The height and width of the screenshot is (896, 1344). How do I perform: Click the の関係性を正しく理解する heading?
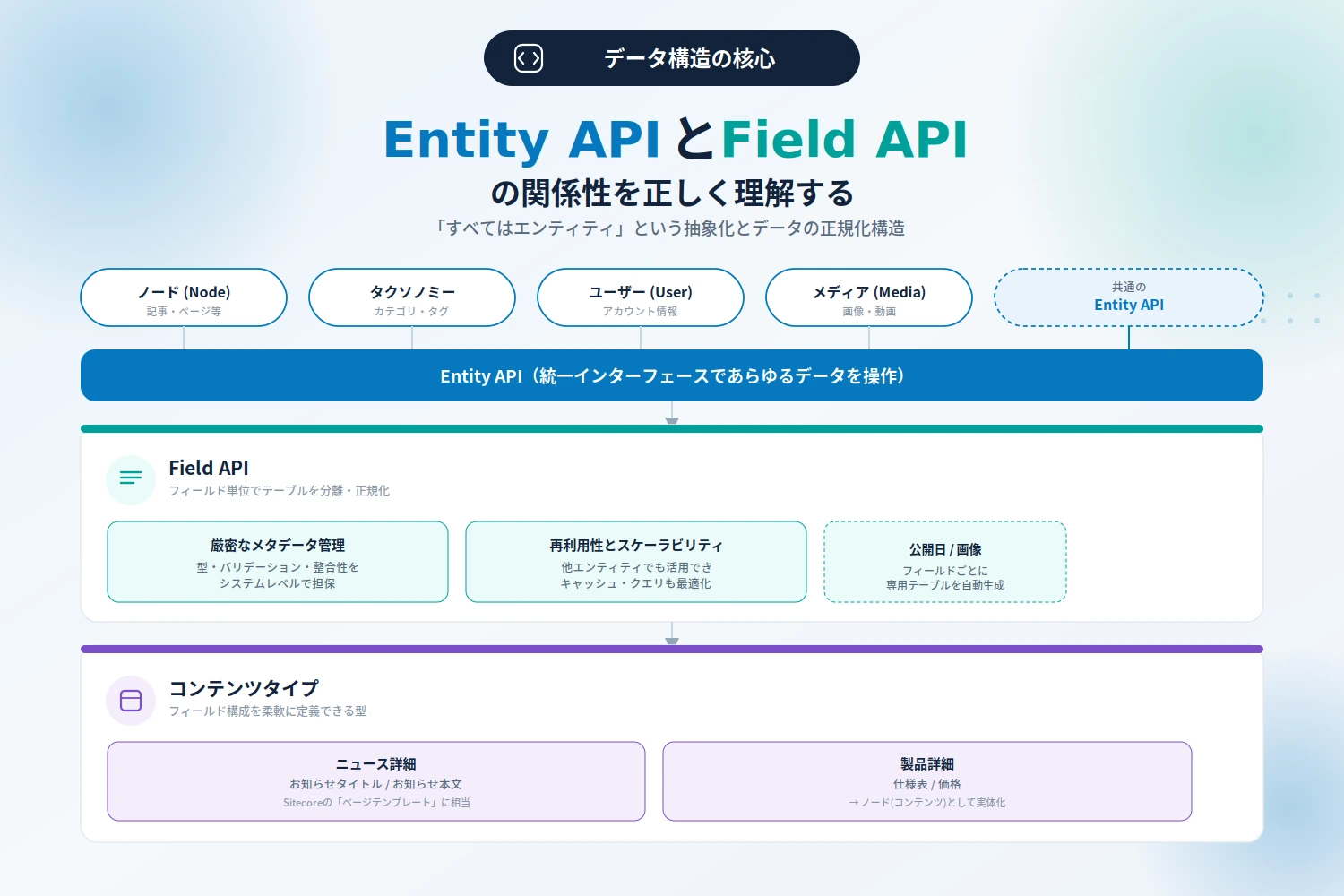coord(672,193)
